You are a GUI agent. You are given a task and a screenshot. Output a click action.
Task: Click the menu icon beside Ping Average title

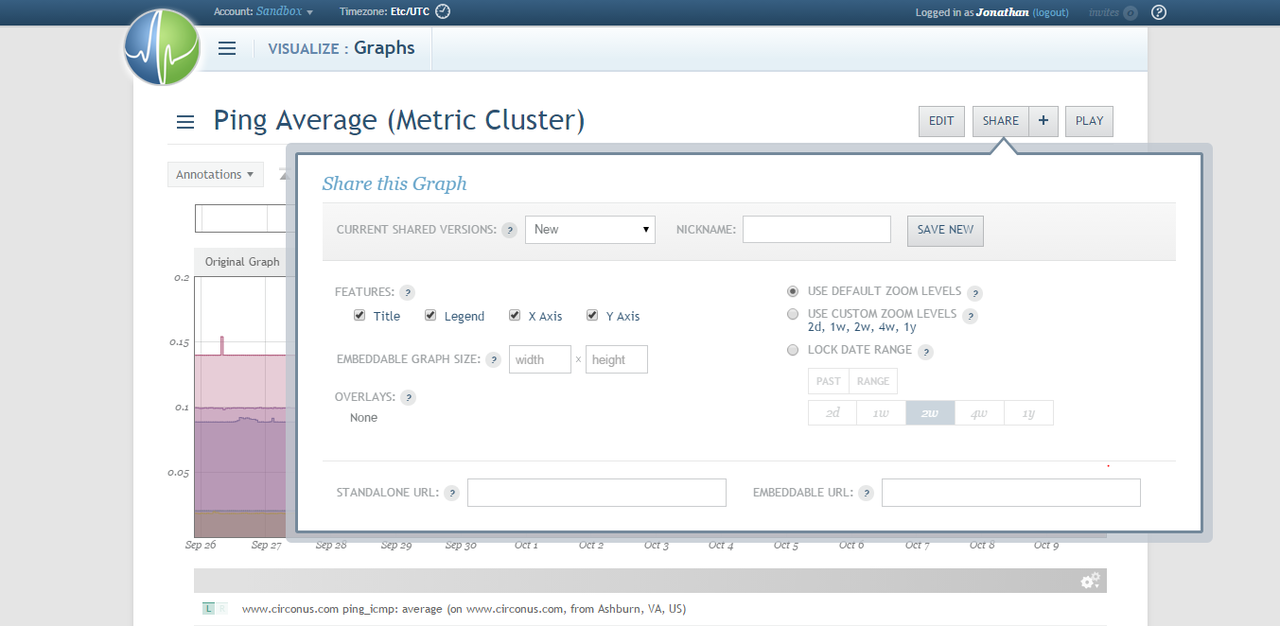(x=185, y=121)
